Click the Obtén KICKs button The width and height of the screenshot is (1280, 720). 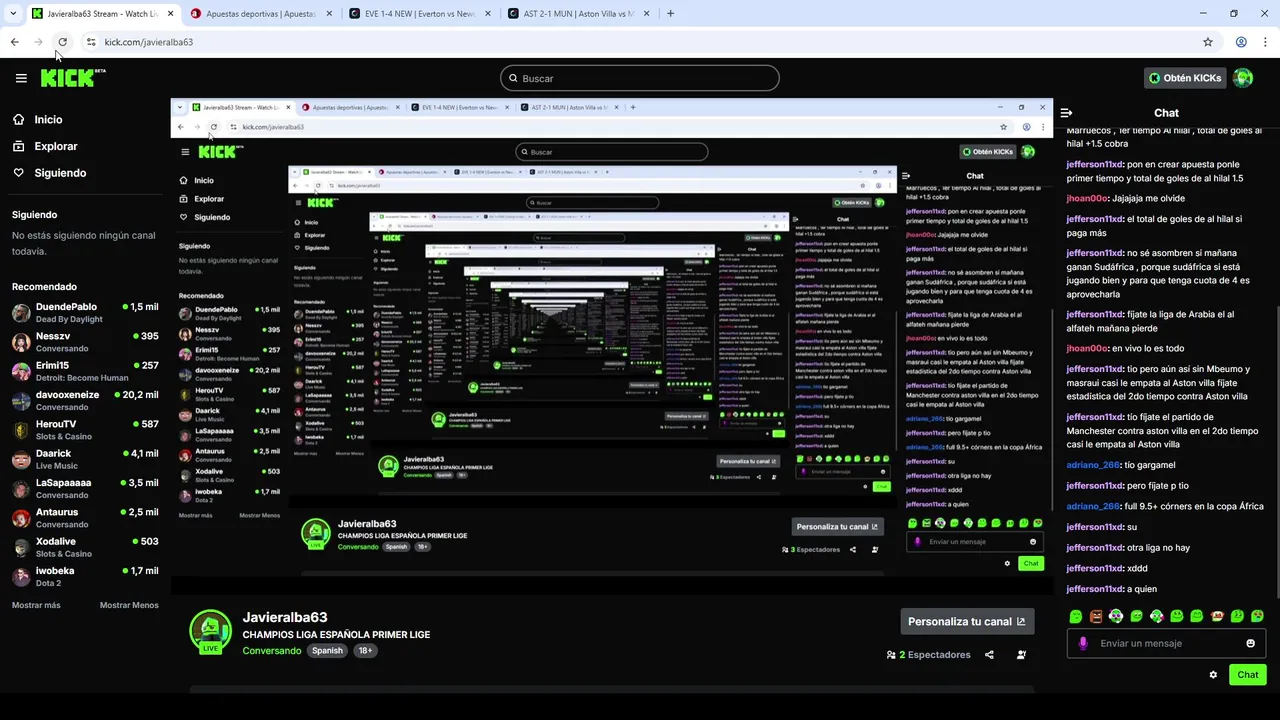click(1185, 78)
